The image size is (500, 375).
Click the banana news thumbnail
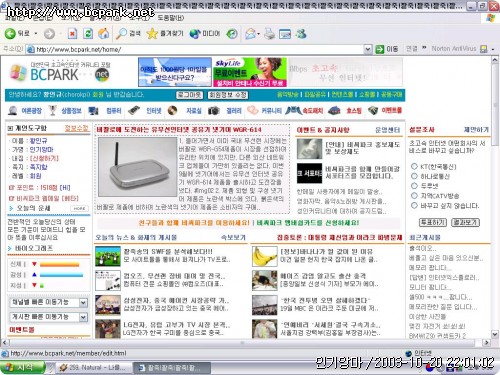click(265, 256)
